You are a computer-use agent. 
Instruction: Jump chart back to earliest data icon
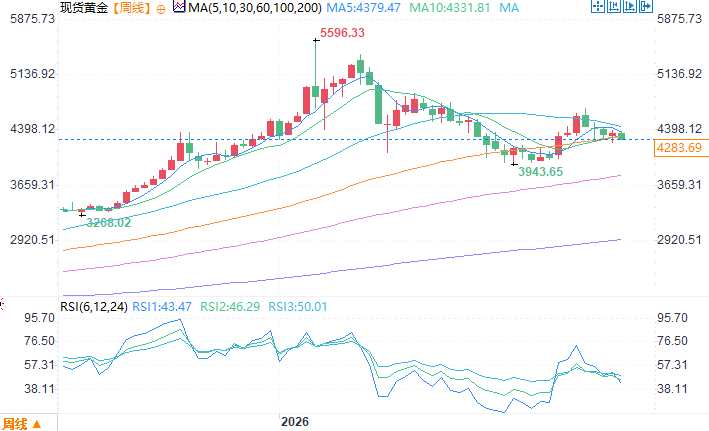(x=614, y=6)
